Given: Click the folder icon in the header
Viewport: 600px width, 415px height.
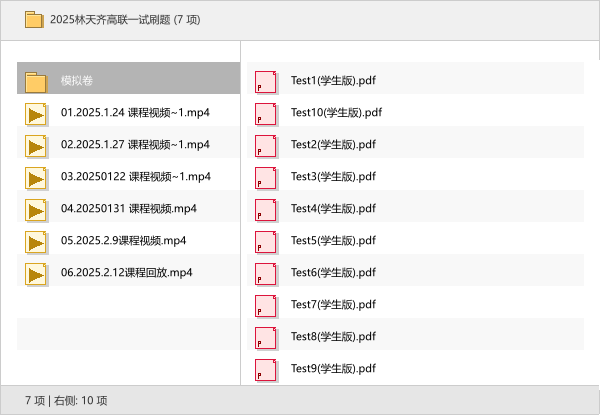Looking at the screenshot, I should [x=34, y=19].
